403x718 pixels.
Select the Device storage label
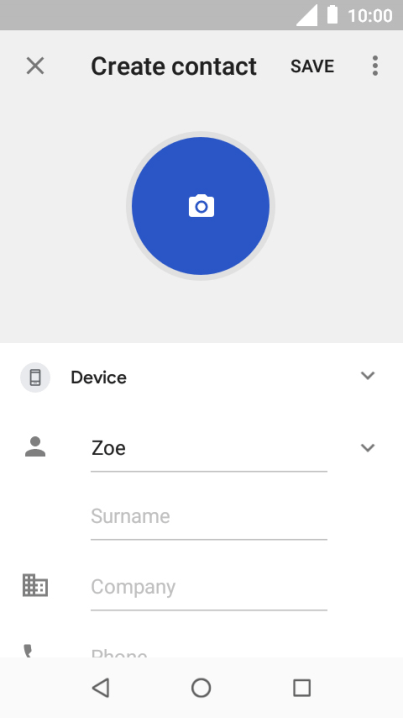[x=98, y=378]
